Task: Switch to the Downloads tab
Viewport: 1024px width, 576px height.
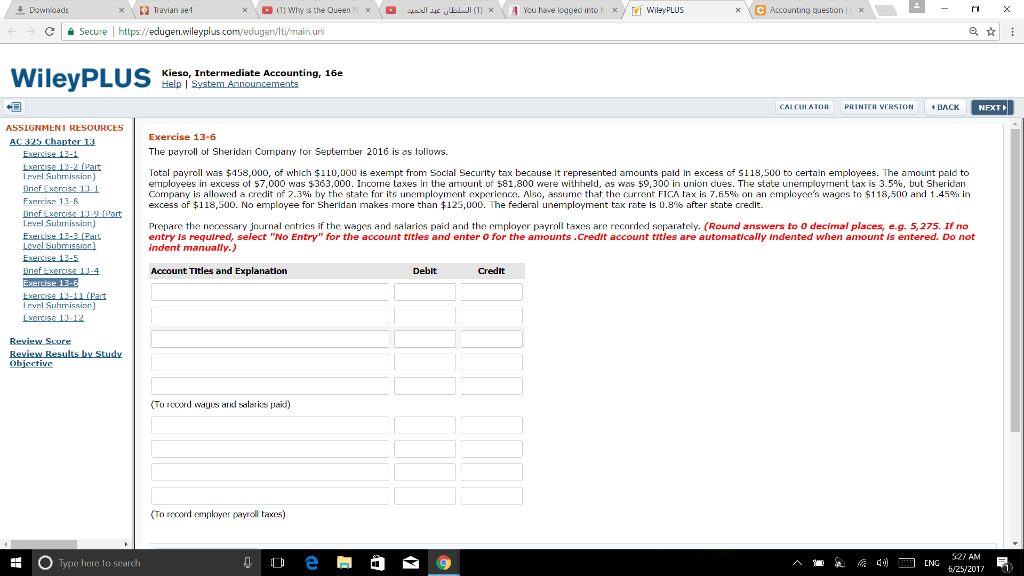Action: tap(67, 10)
